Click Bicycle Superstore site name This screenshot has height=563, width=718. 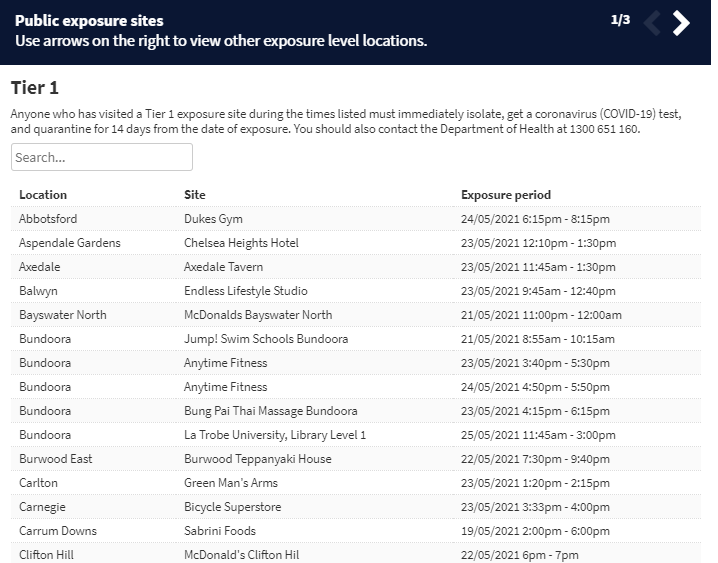pos(233,507)
